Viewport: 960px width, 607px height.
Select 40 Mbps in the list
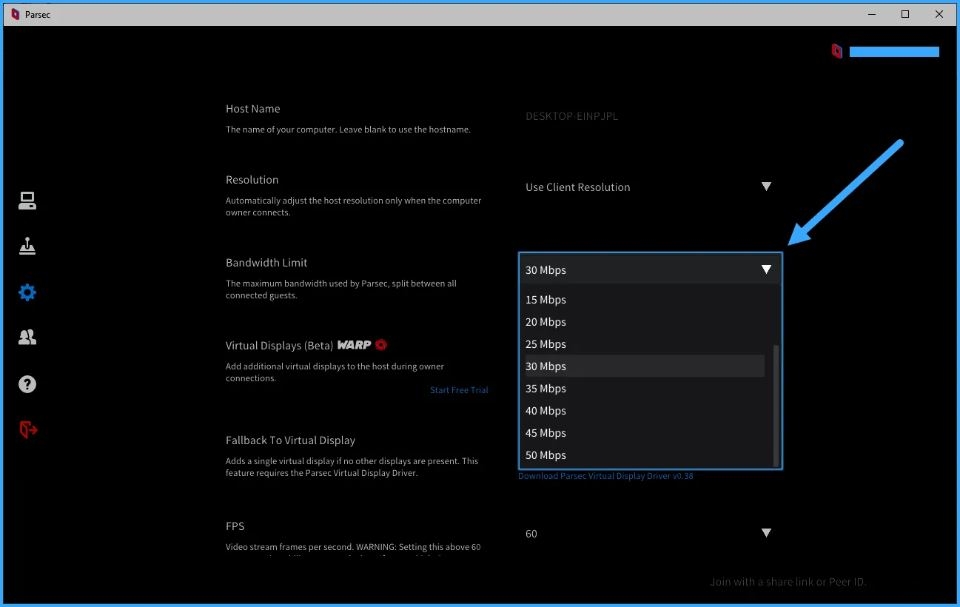point(546,411)
